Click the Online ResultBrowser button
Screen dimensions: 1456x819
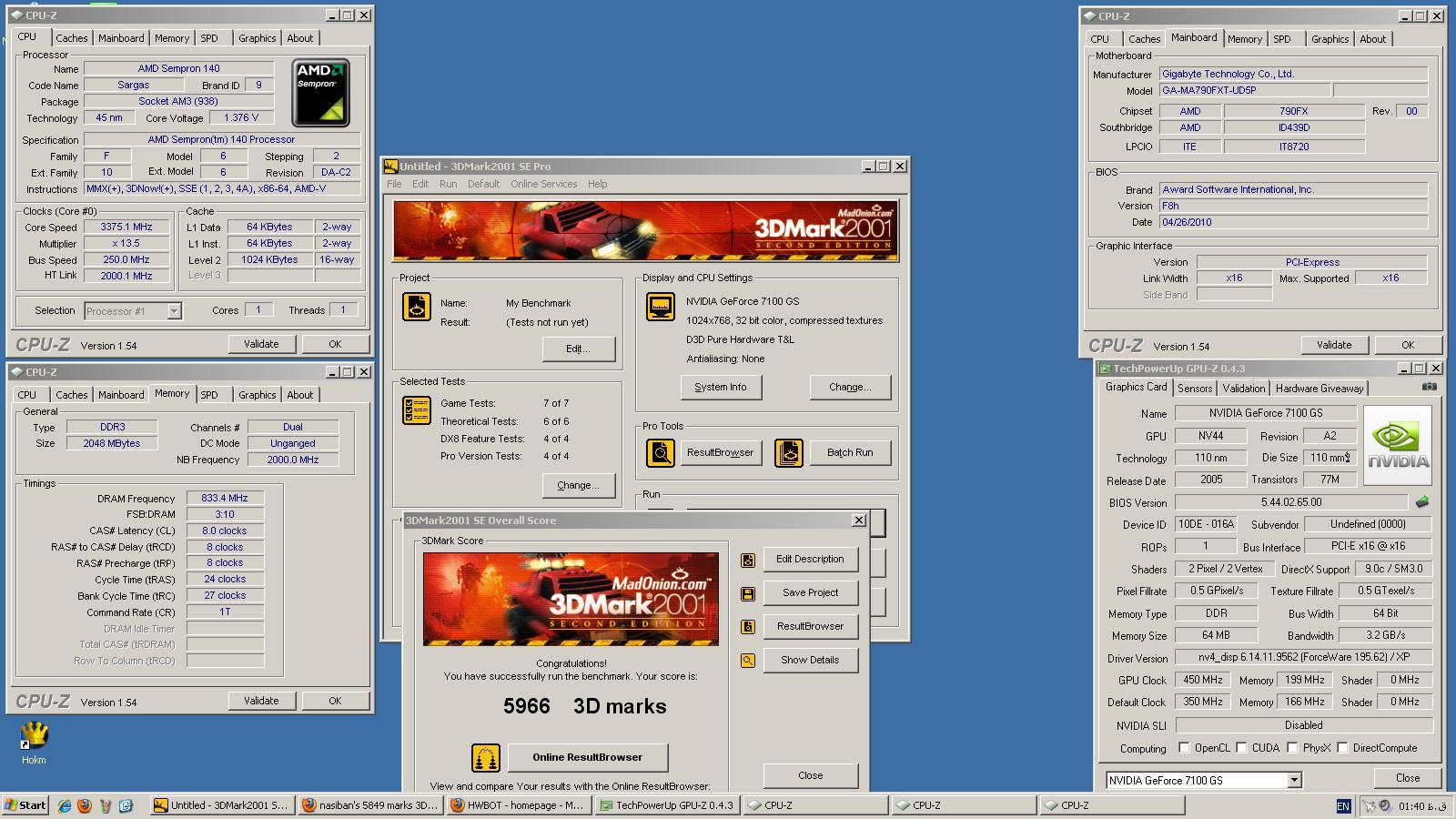[587, 757]
